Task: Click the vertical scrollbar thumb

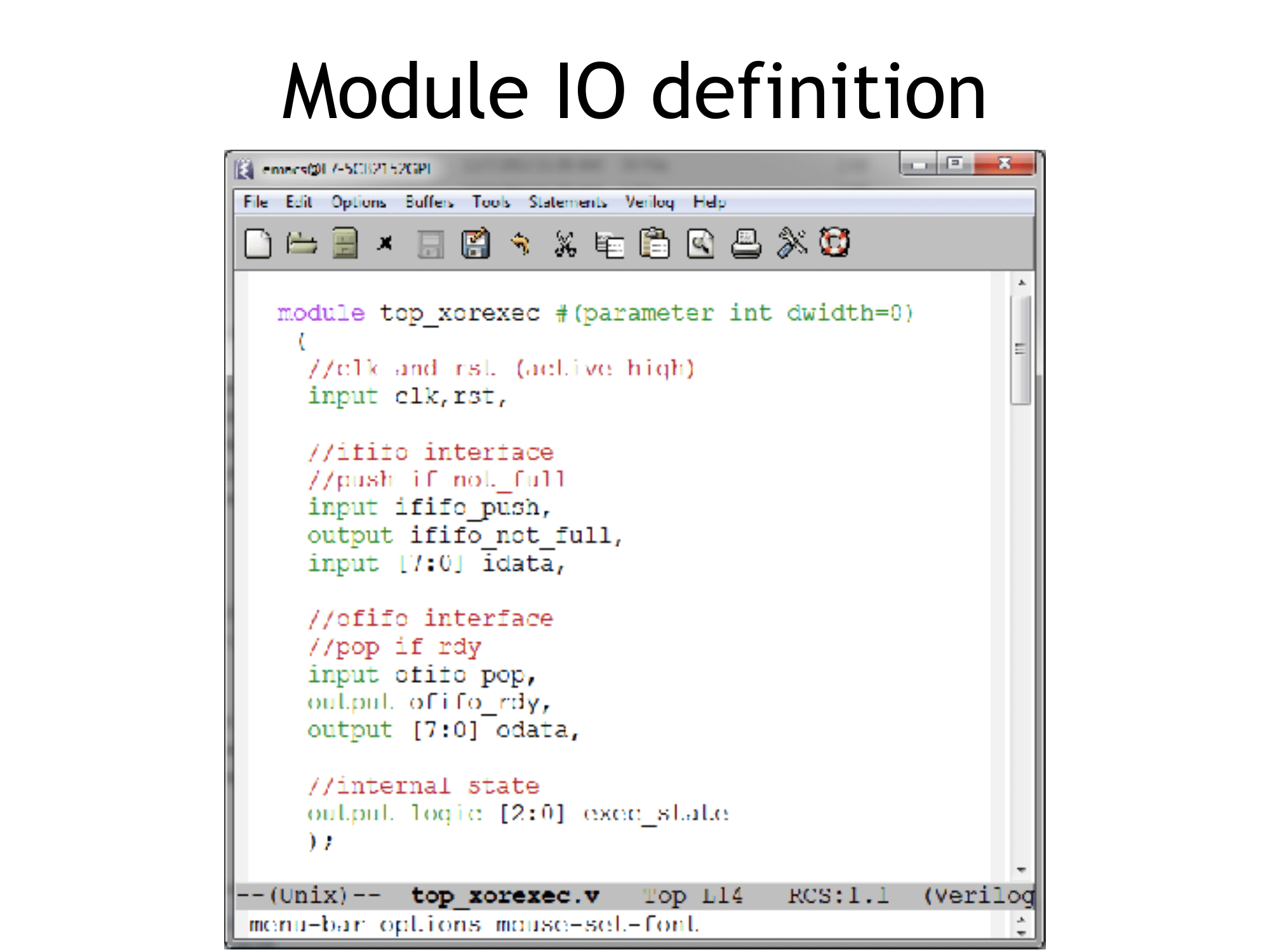Action: [1020, 350]
